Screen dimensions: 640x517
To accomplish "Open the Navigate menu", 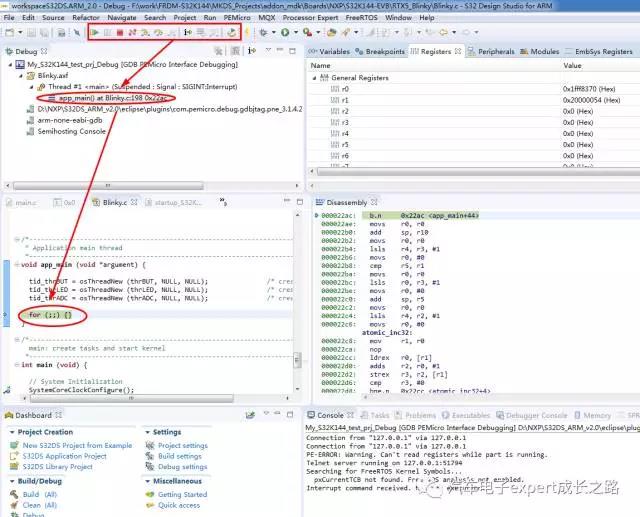I will click(122, 18).
